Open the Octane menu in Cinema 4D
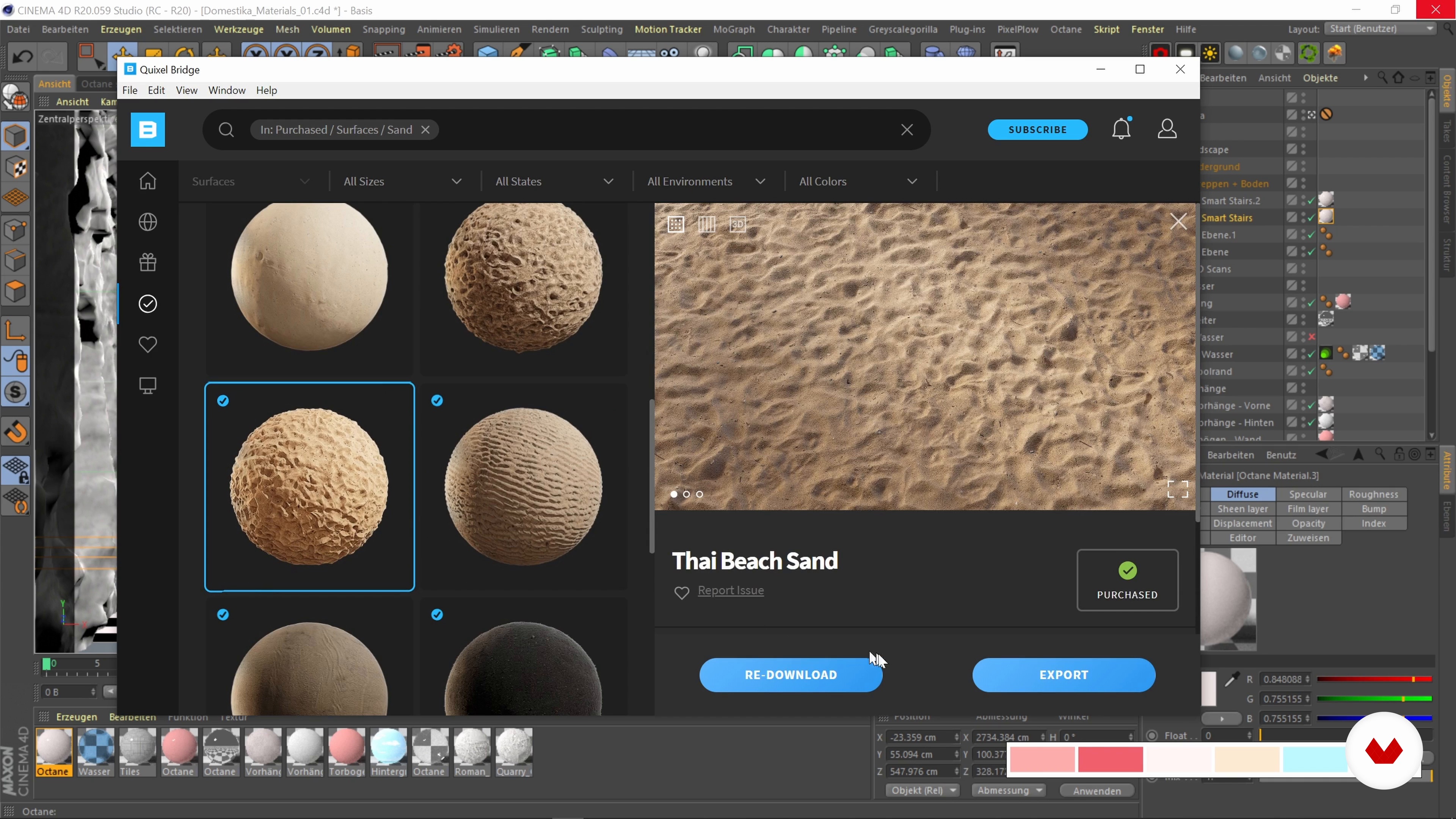1456x819 pixels. pos(1065,29)
